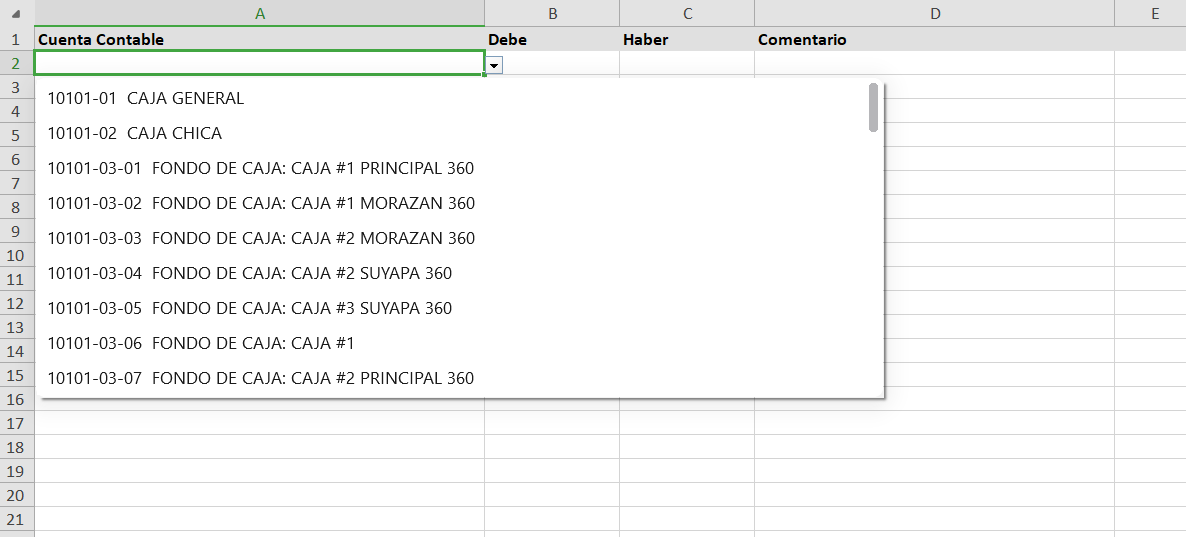
Task: Select row 1 header
Action: click(17, 39)
